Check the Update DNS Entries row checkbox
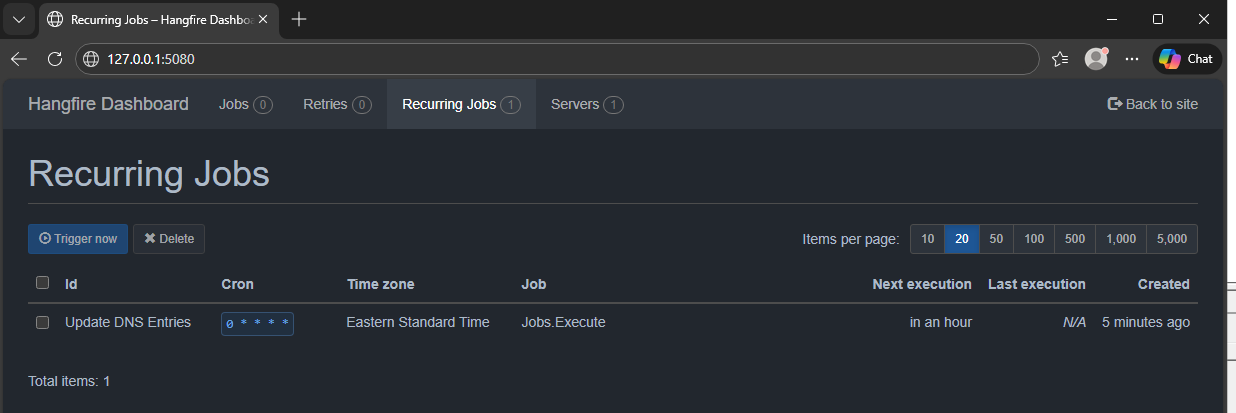This screenshot has height=413, width=1236. 42,322
